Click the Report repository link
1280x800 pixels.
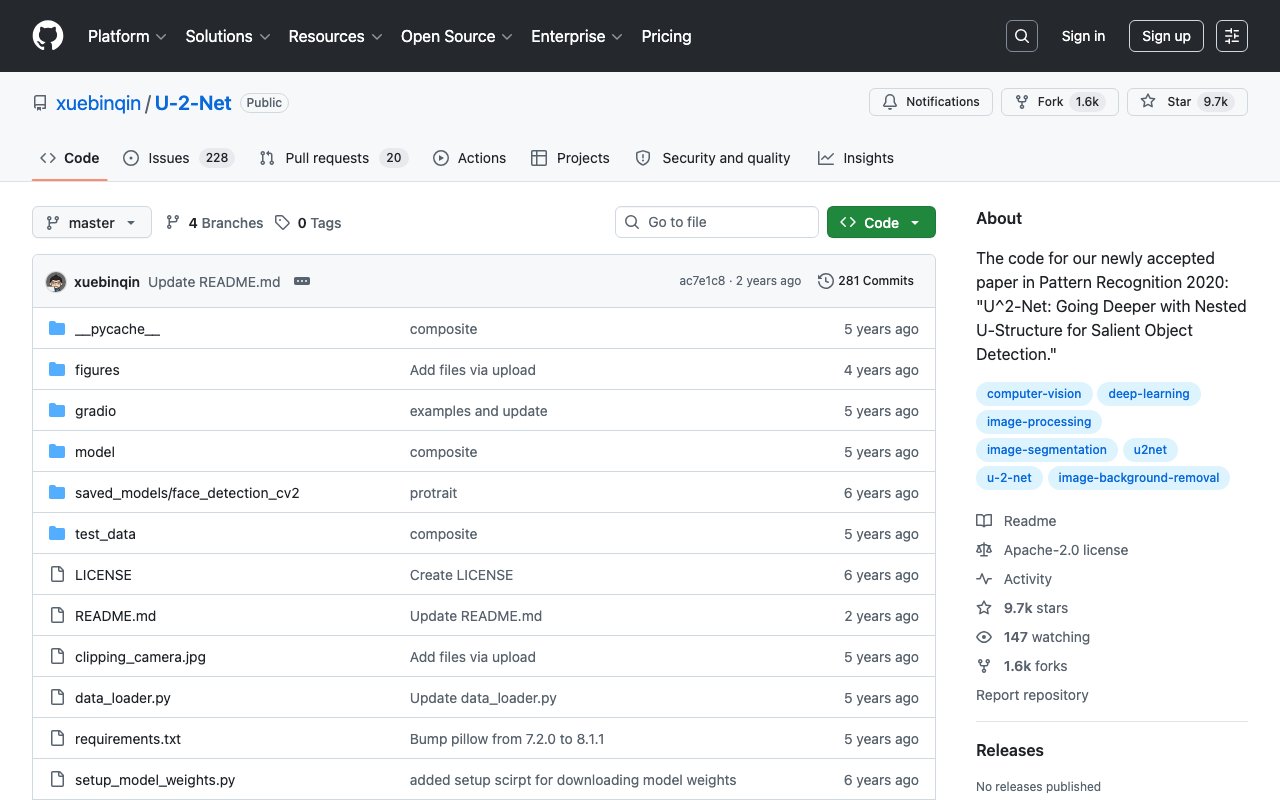pyautogui.click(x=1032, y=695)
